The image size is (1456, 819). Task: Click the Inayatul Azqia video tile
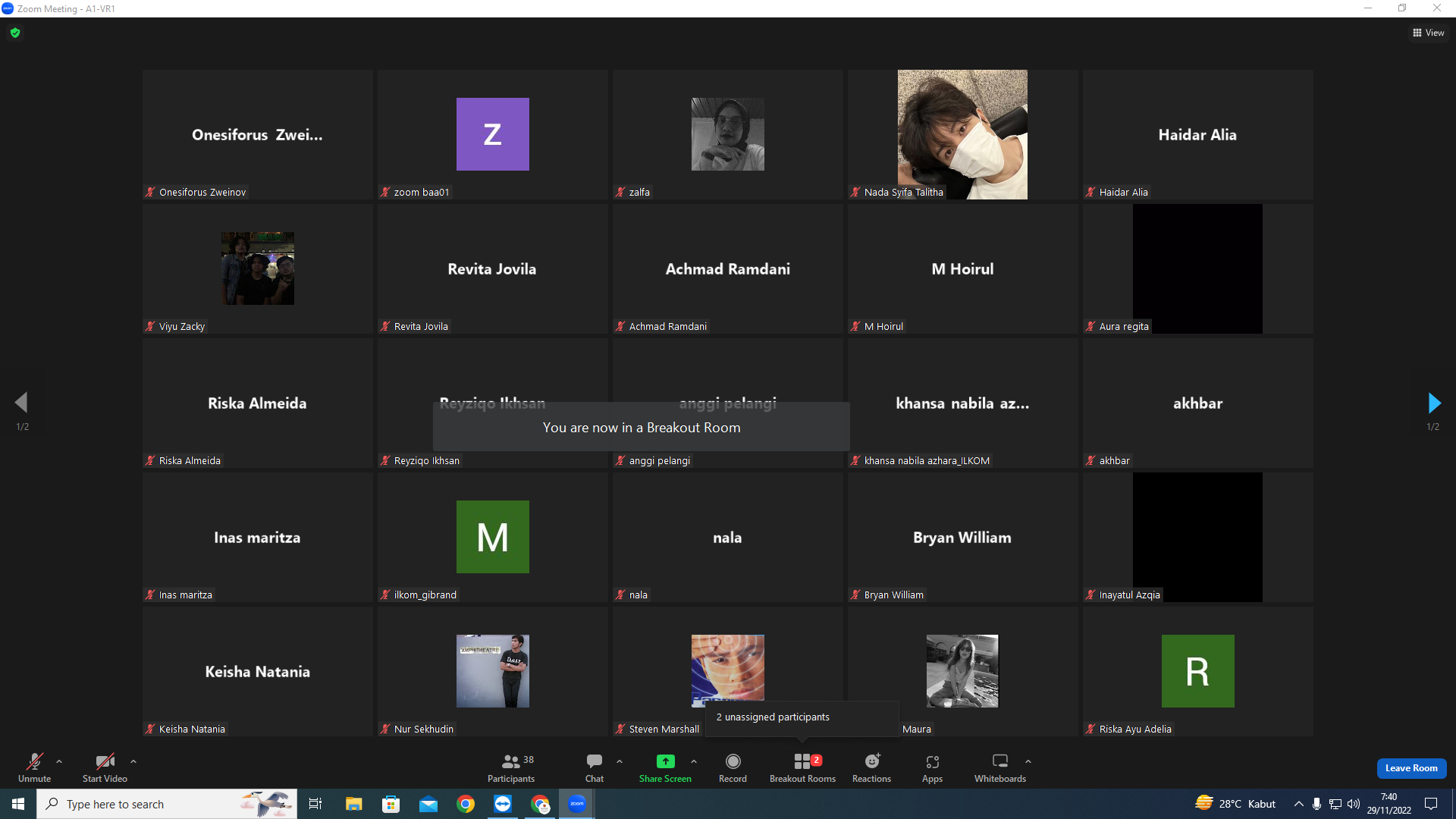coord(1198,538)
